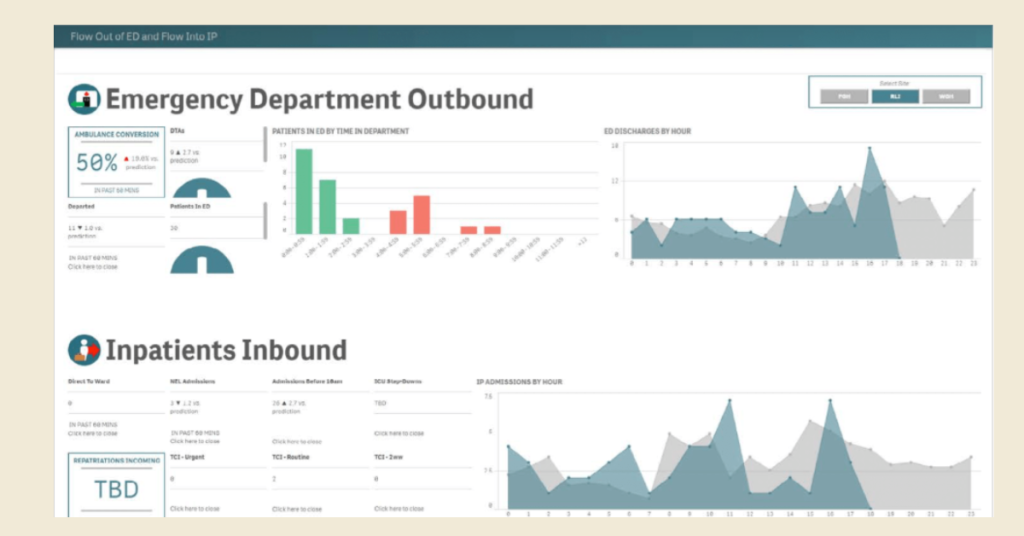Close the Admissions Before 10am card
Image resolution: width=1024 pixels, height=536 pixels.
[x=297, y=442]
